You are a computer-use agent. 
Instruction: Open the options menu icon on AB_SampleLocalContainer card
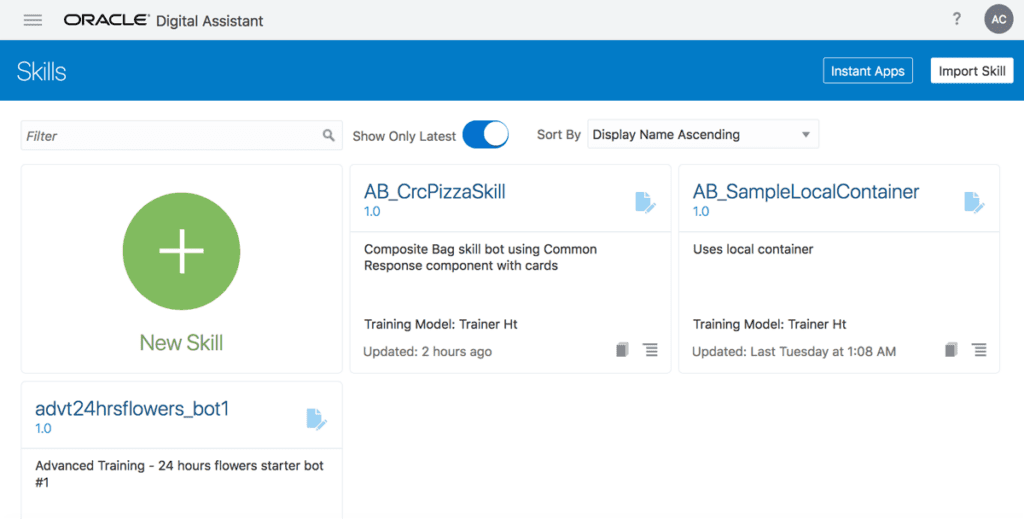point(980,350)
